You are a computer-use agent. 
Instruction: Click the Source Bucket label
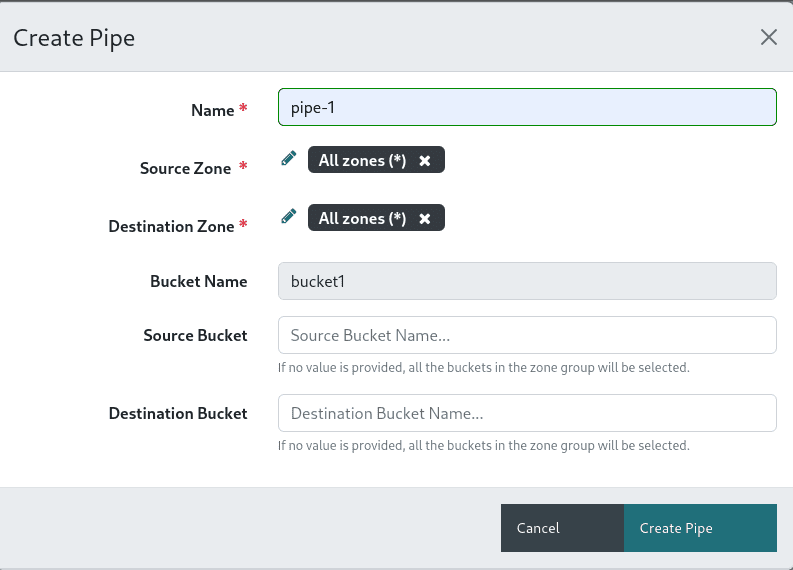[x=195, y=335]
